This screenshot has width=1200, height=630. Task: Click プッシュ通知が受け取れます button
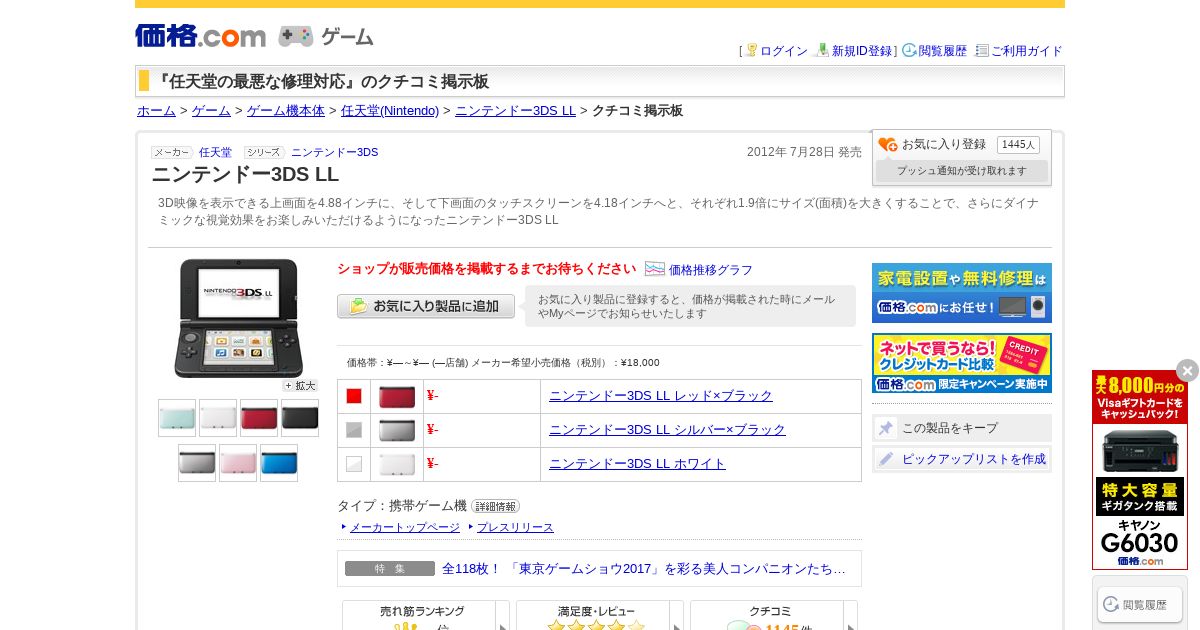coord(962,171)
